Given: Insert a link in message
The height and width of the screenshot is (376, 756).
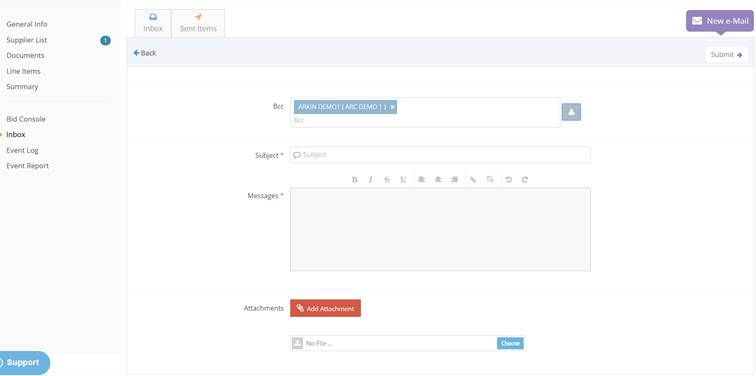Looking at the screenshot, I should tap(473, 179).
